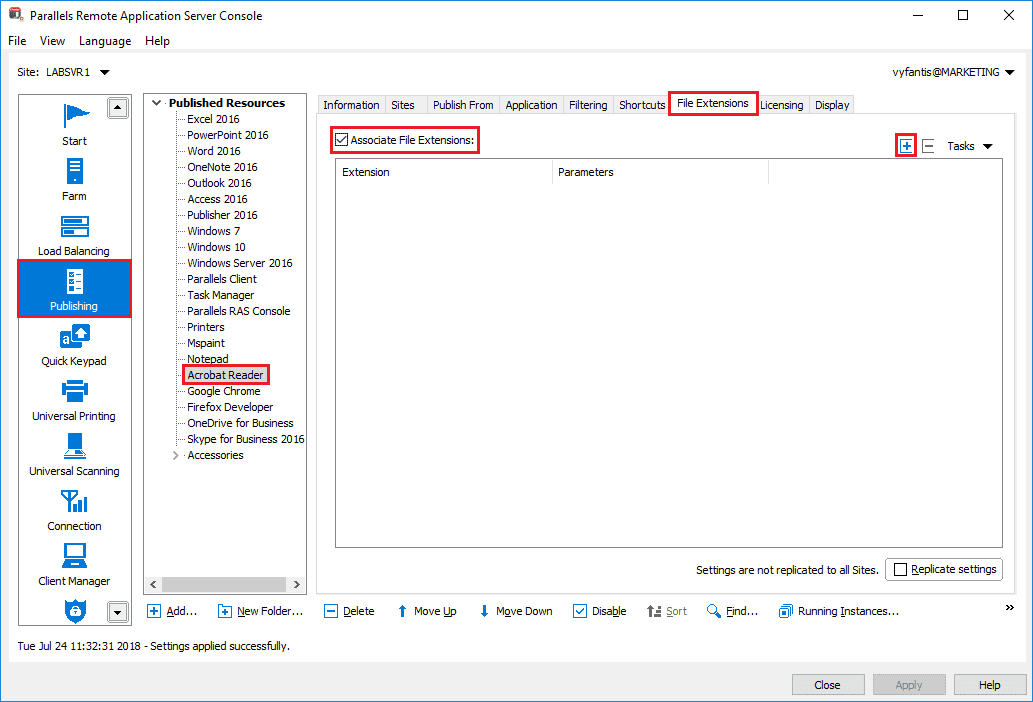Switch to the Licensing tab

pyautogui.click(x=782, y=105)
